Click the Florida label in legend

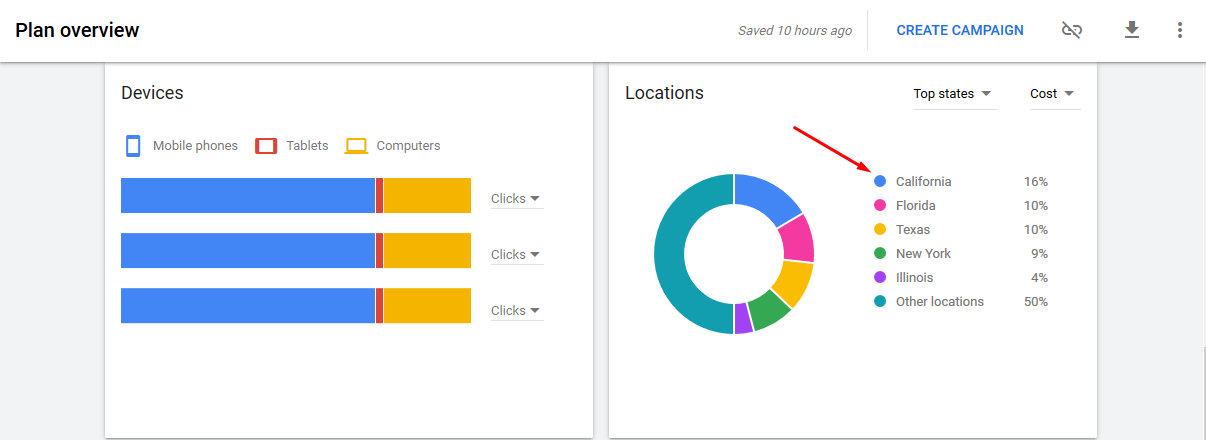tap(916, 206)
